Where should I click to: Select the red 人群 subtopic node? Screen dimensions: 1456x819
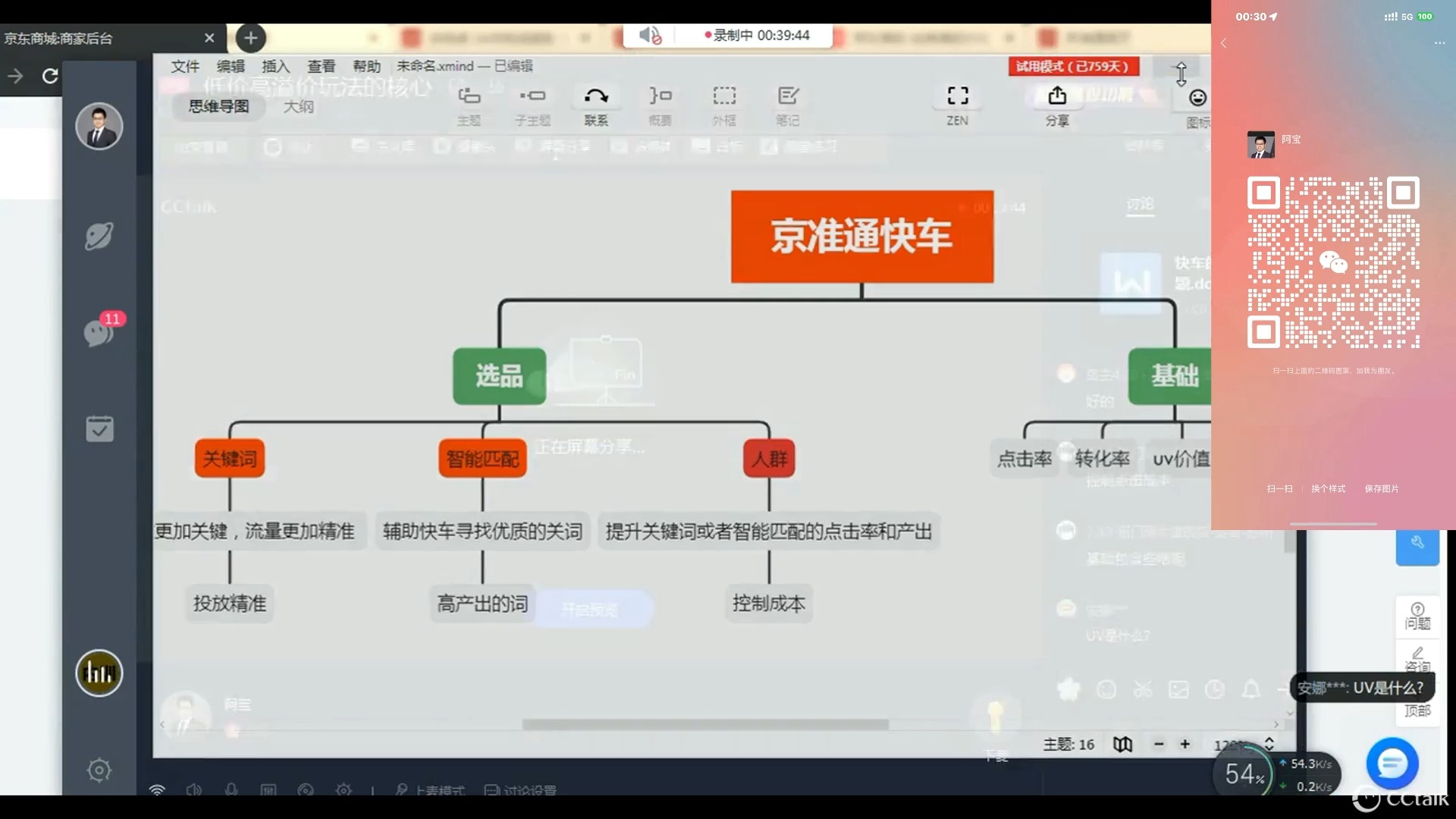click(x=769, y=458)
